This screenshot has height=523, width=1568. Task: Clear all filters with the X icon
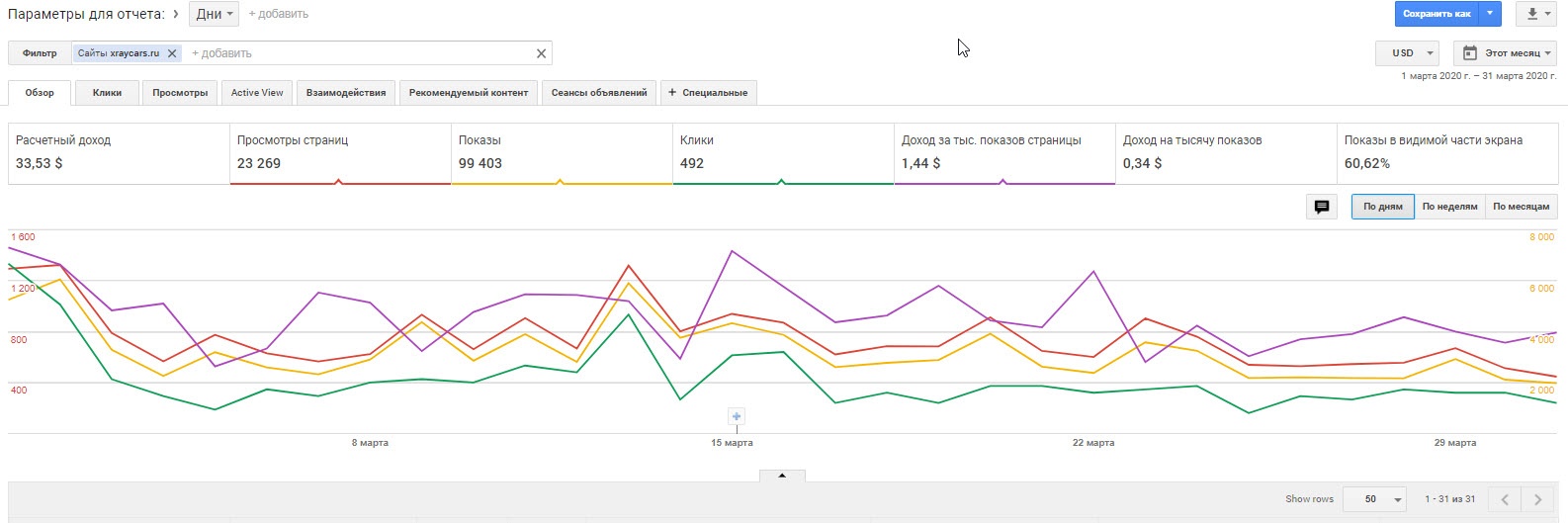541,53
